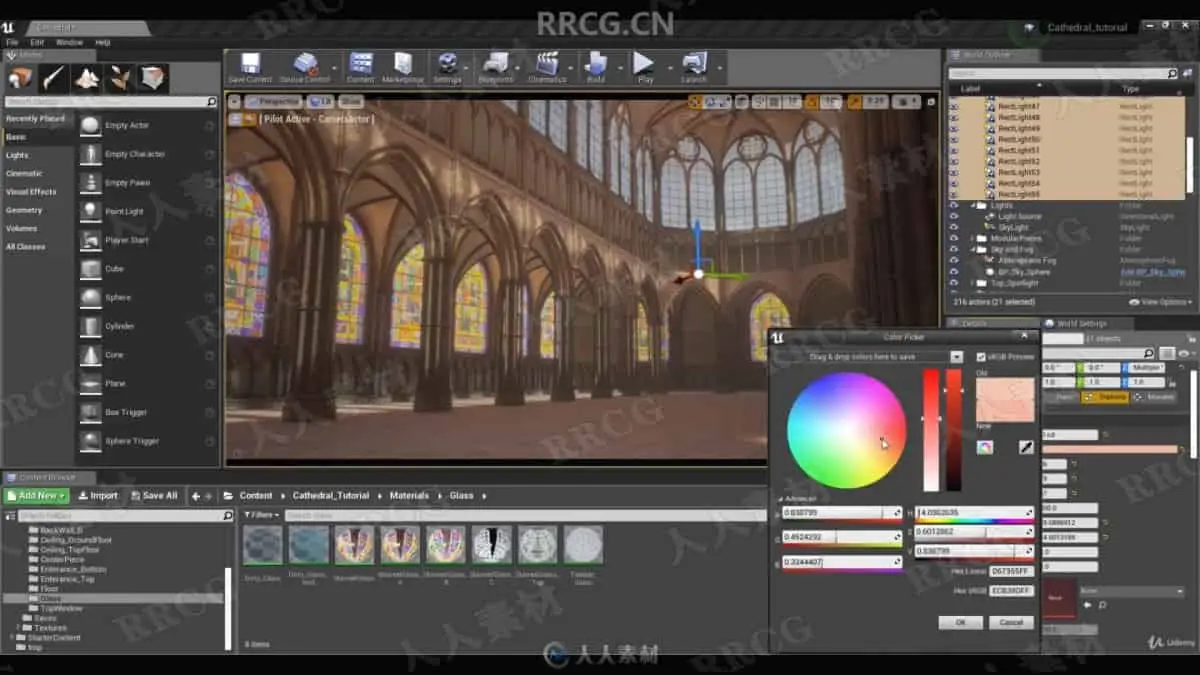Image resolution: width=1200 pixels, height=675 pixels.
Task: Open the File menu
Action: pos(12,43)
